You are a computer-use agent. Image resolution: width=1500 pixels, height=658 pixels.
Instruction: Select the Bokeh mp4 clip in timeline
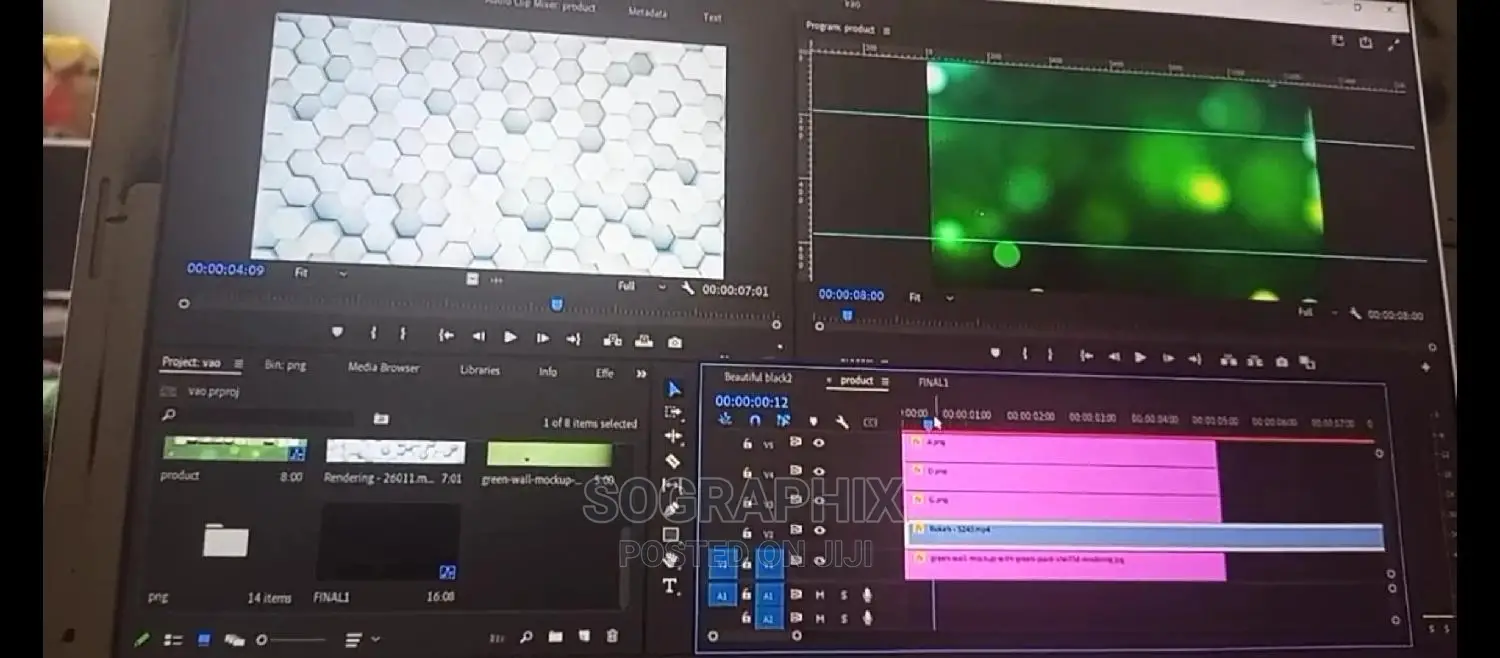1145,535
